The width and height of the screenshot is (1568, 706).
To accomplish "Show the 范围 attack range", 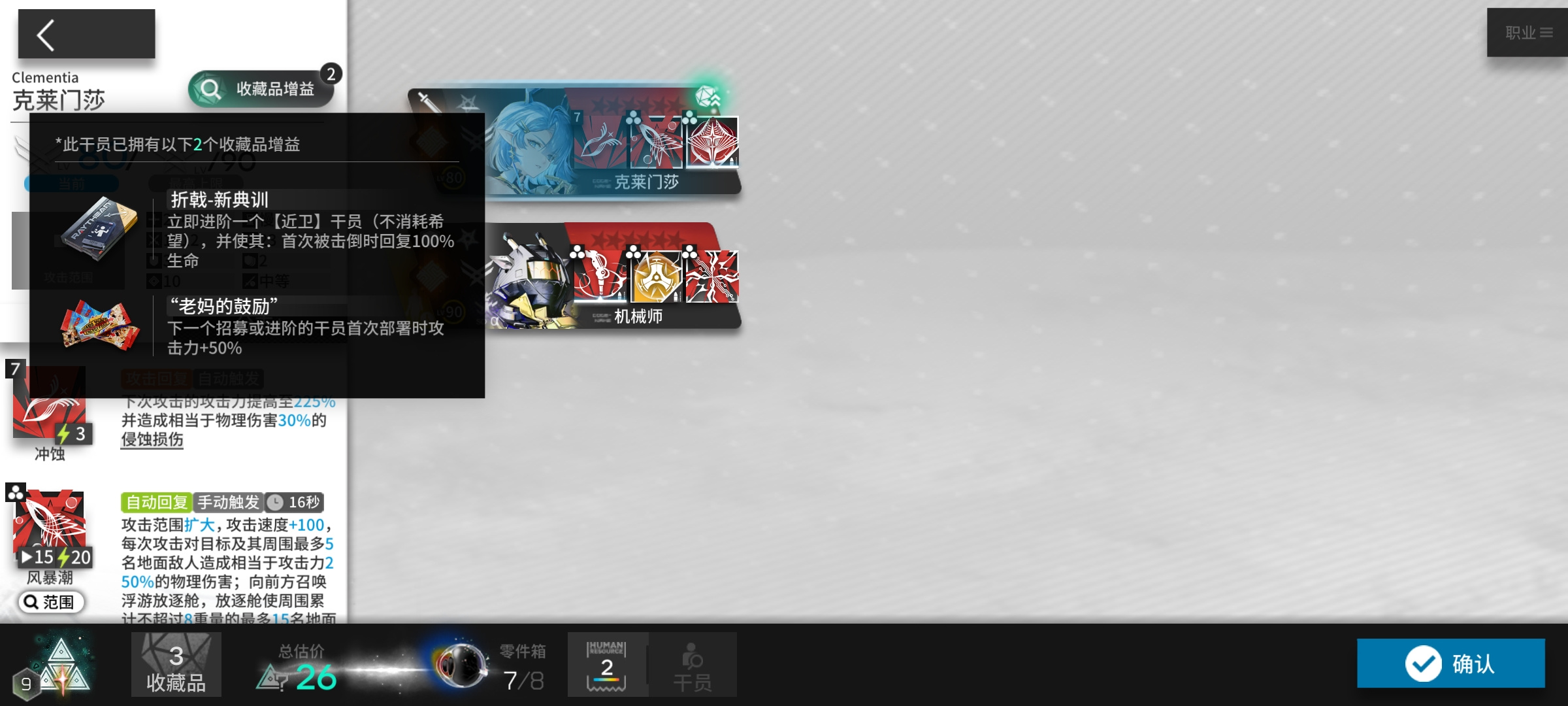I will [50, 602].
